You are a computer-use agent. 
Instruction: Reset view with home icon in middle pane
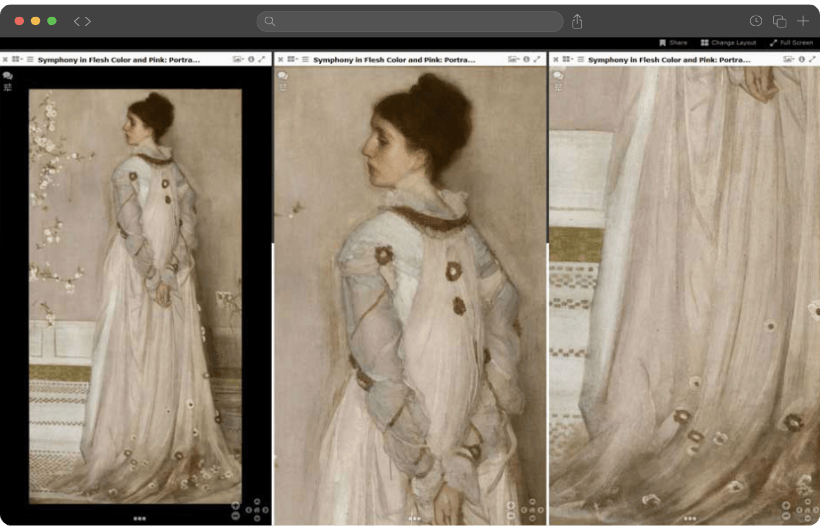point(532,510)
